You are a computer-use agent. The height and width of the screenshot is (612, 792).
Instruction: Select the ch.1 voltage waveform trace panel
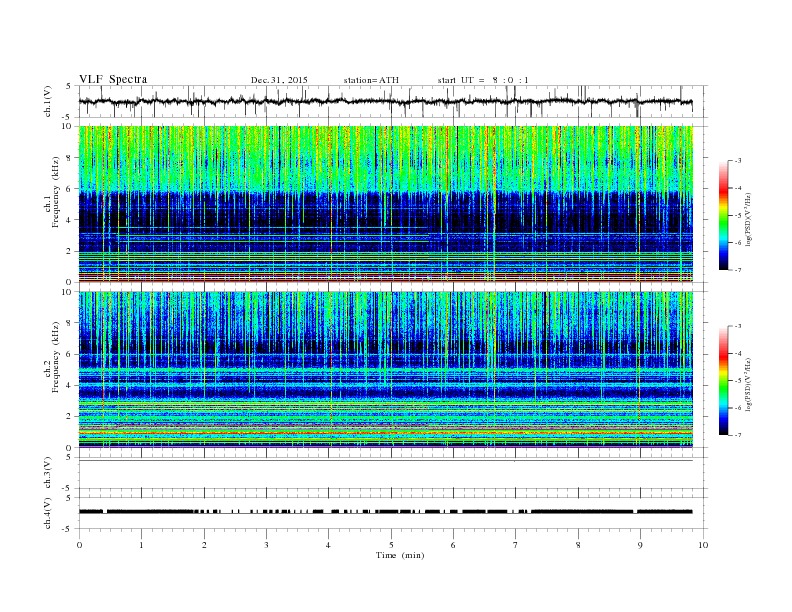[x=393, y=101]
